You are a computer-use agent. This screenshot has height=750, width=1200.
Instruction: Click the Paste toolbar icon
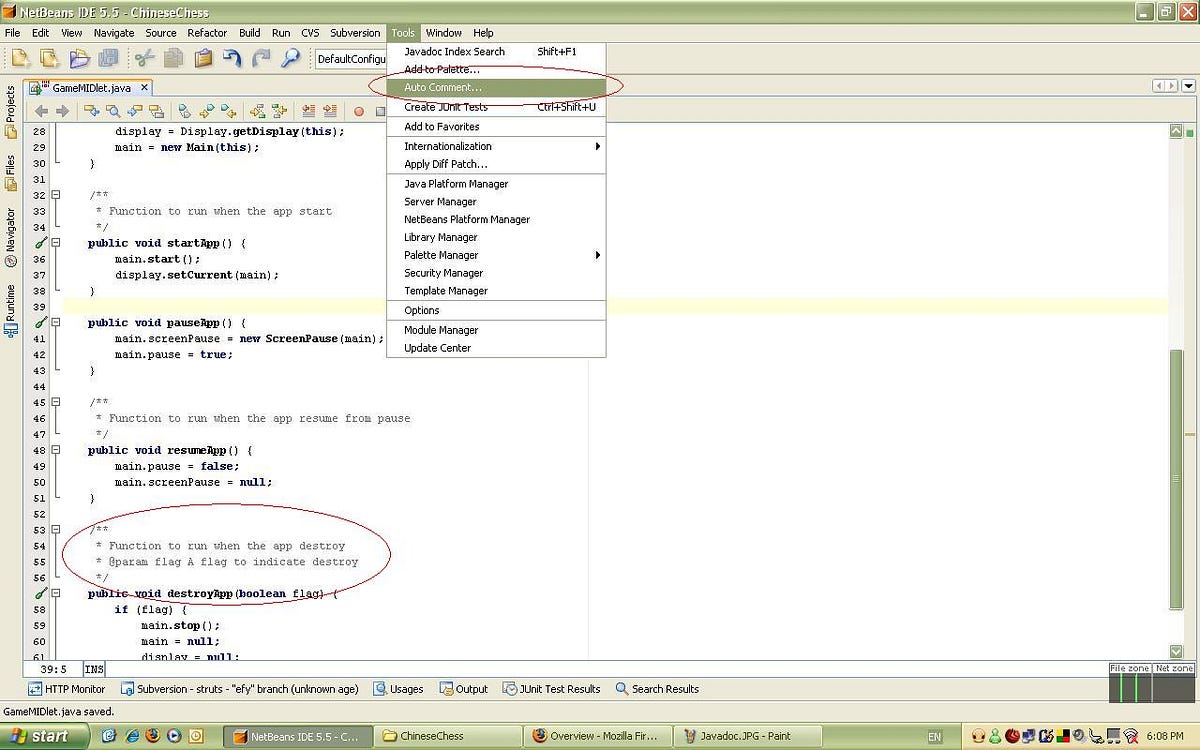click(x=202, y=58)
